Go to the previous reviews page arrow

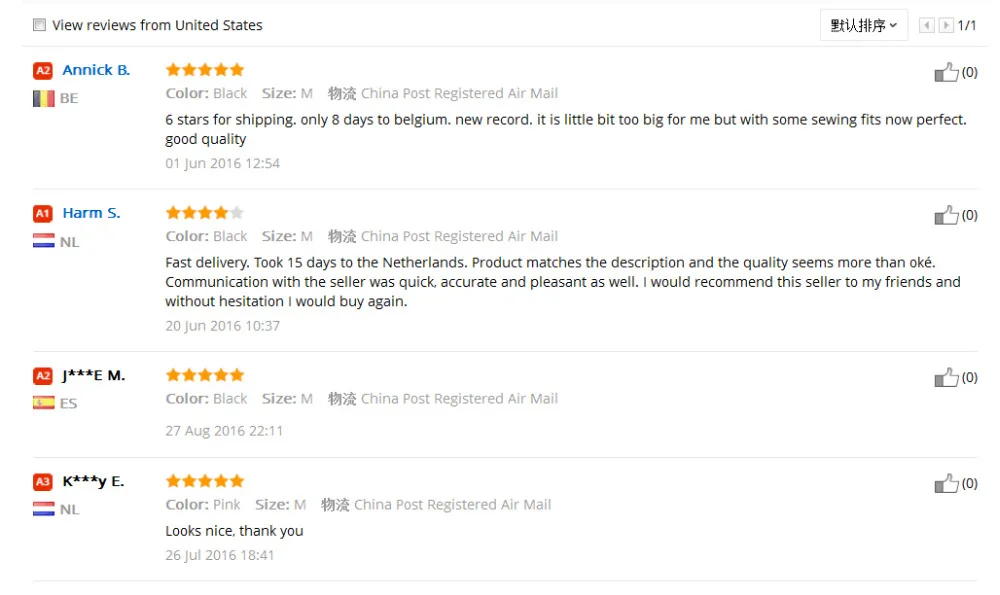(927, 25)
